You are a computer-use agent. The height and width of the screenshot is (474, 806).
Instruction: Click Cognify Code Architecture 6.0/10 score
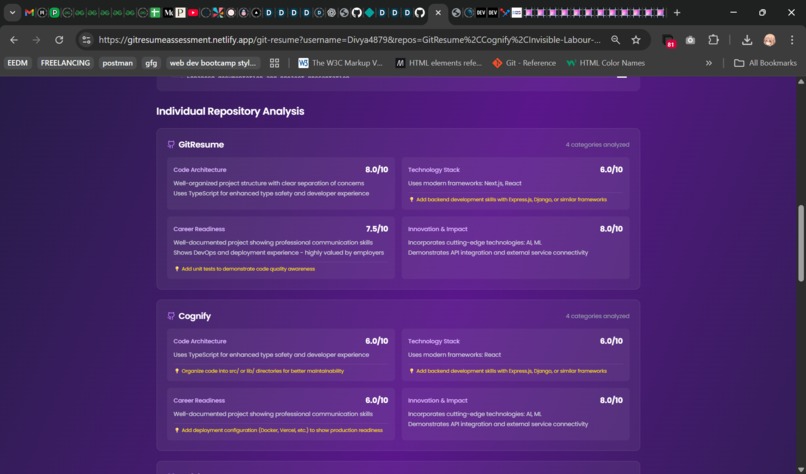[376, 341]
